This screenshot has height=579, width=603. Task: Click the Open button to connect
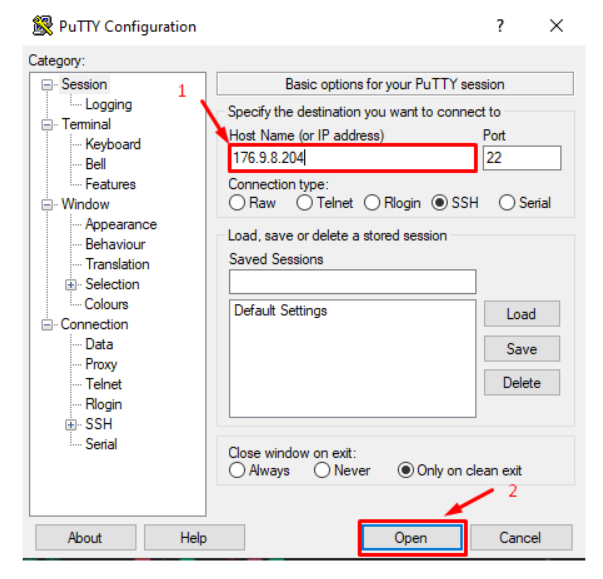pos(411,537)
